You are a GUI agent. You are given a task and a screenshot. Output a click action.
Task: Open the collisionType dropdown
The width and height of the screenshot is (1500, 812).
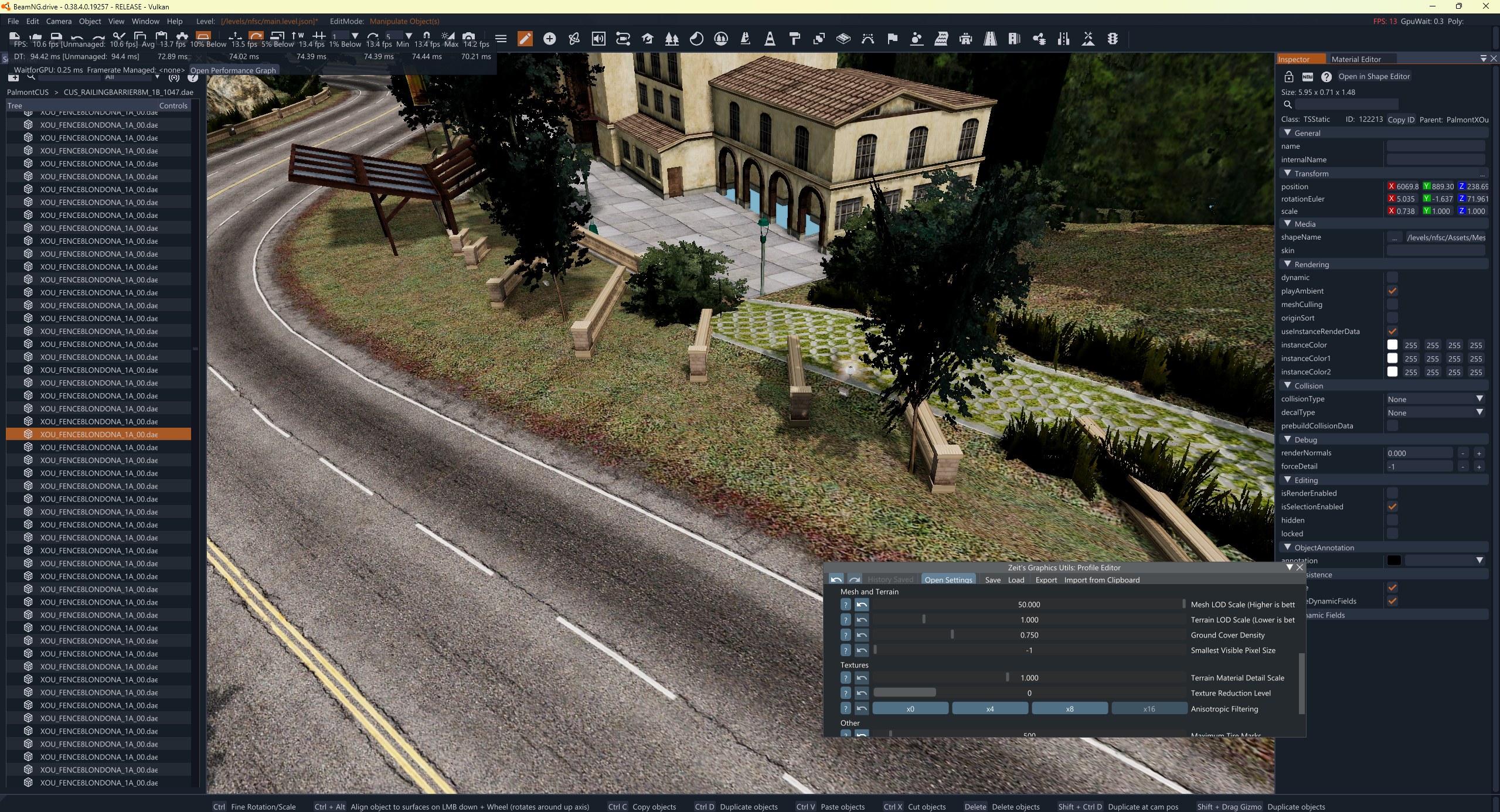coord(1435,399)
